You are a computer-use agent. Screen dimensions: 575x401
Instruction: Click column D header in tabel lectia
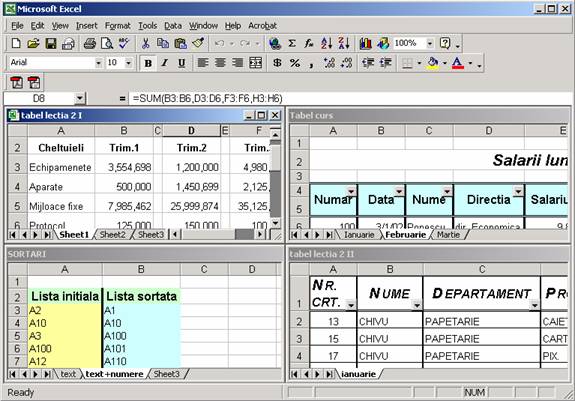tap(191, 130)
